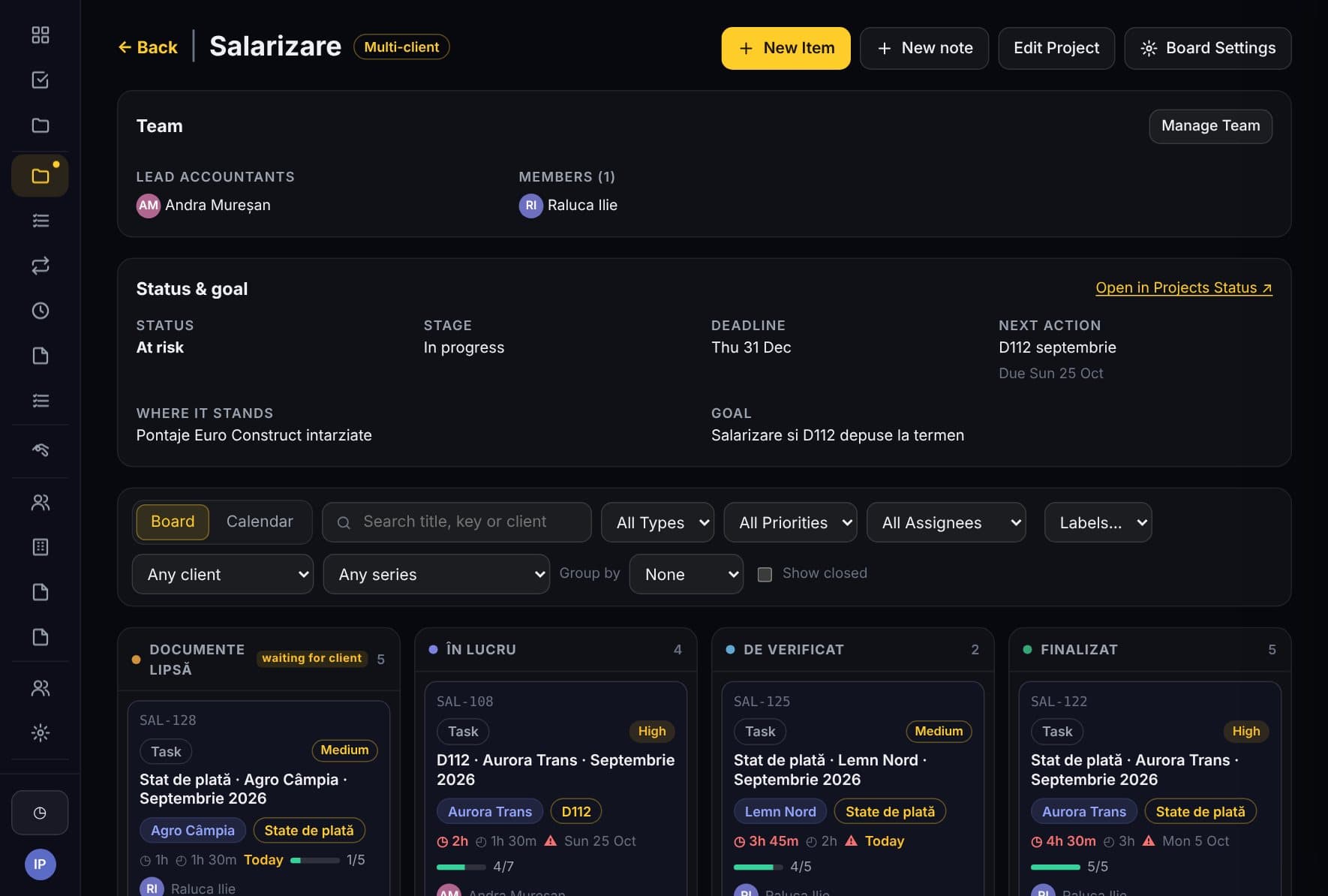This screenshot has width=1328, height=896.
Task: Click the SAL-108 checklist progress bar
Action: click(461, 867)
